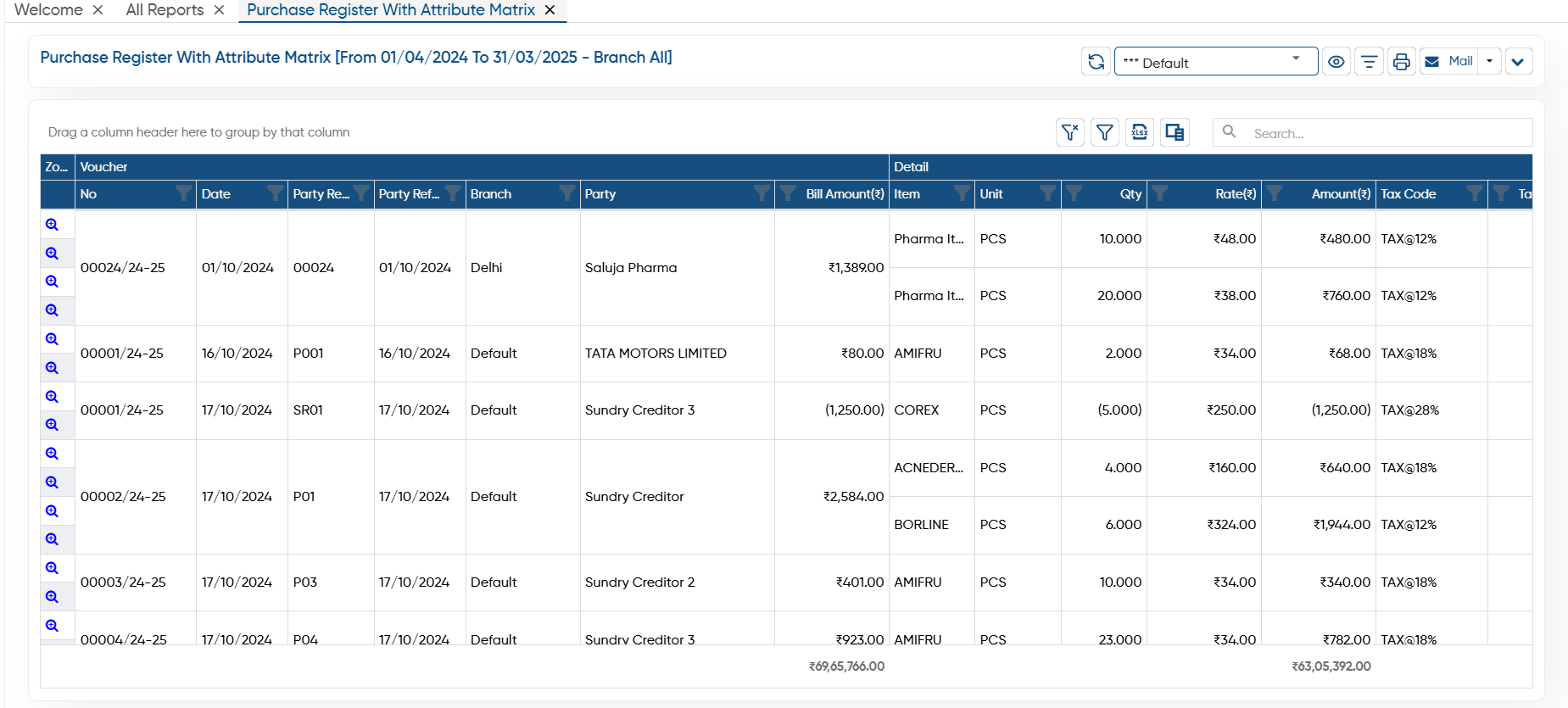1568x708 pixels.
Task: Click the refresh report icon
Action: click(1096, 62)
